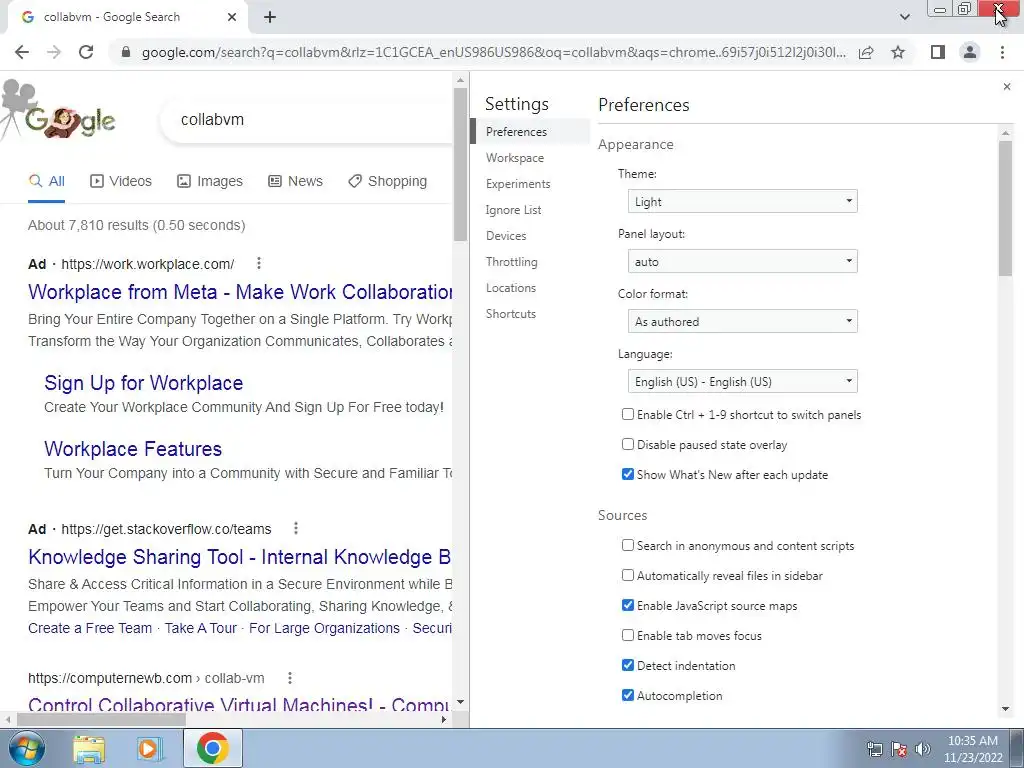Open options for the computernewb.com result
The image size is (1024, 768).
(289, 678)
